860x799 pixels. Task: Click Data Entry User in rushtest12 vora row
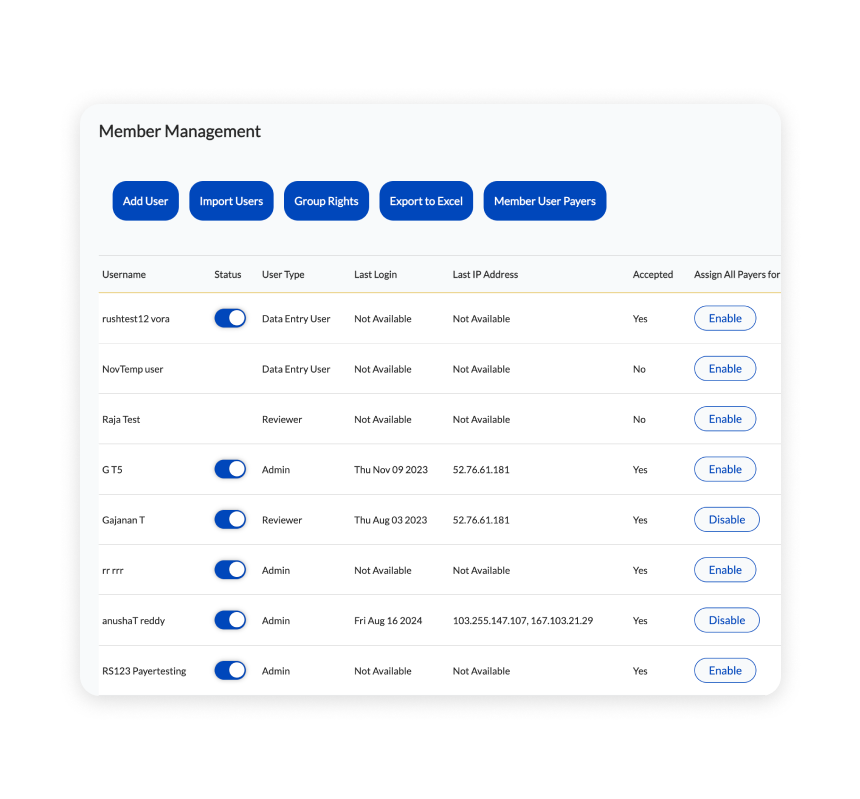[x=296, y=319]
